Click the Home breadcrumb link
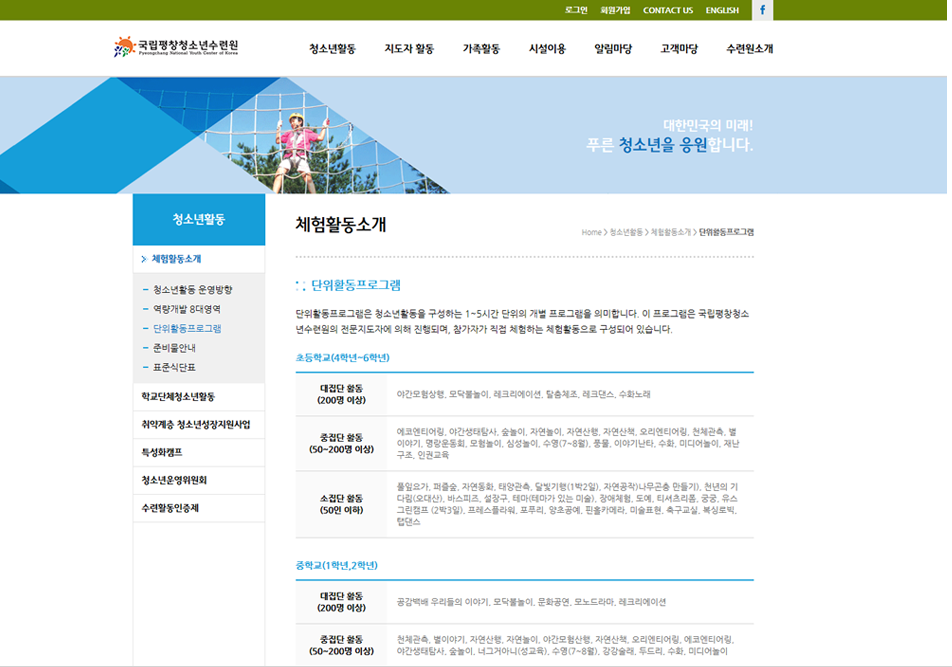This screenshot has width=952, height=667. (x=591, y=232)
